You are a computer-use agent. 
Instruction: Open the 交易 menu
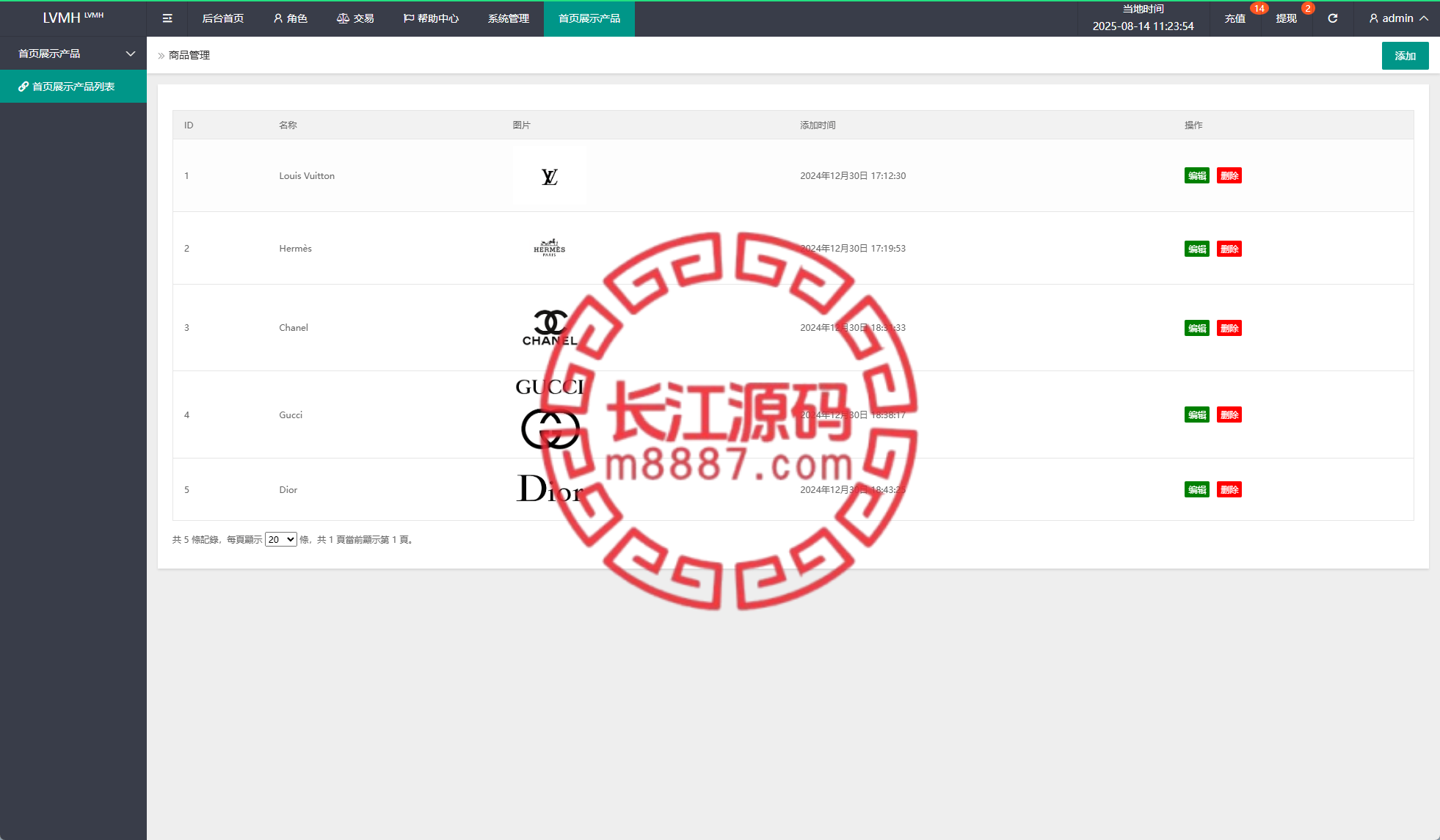[355, 18]
